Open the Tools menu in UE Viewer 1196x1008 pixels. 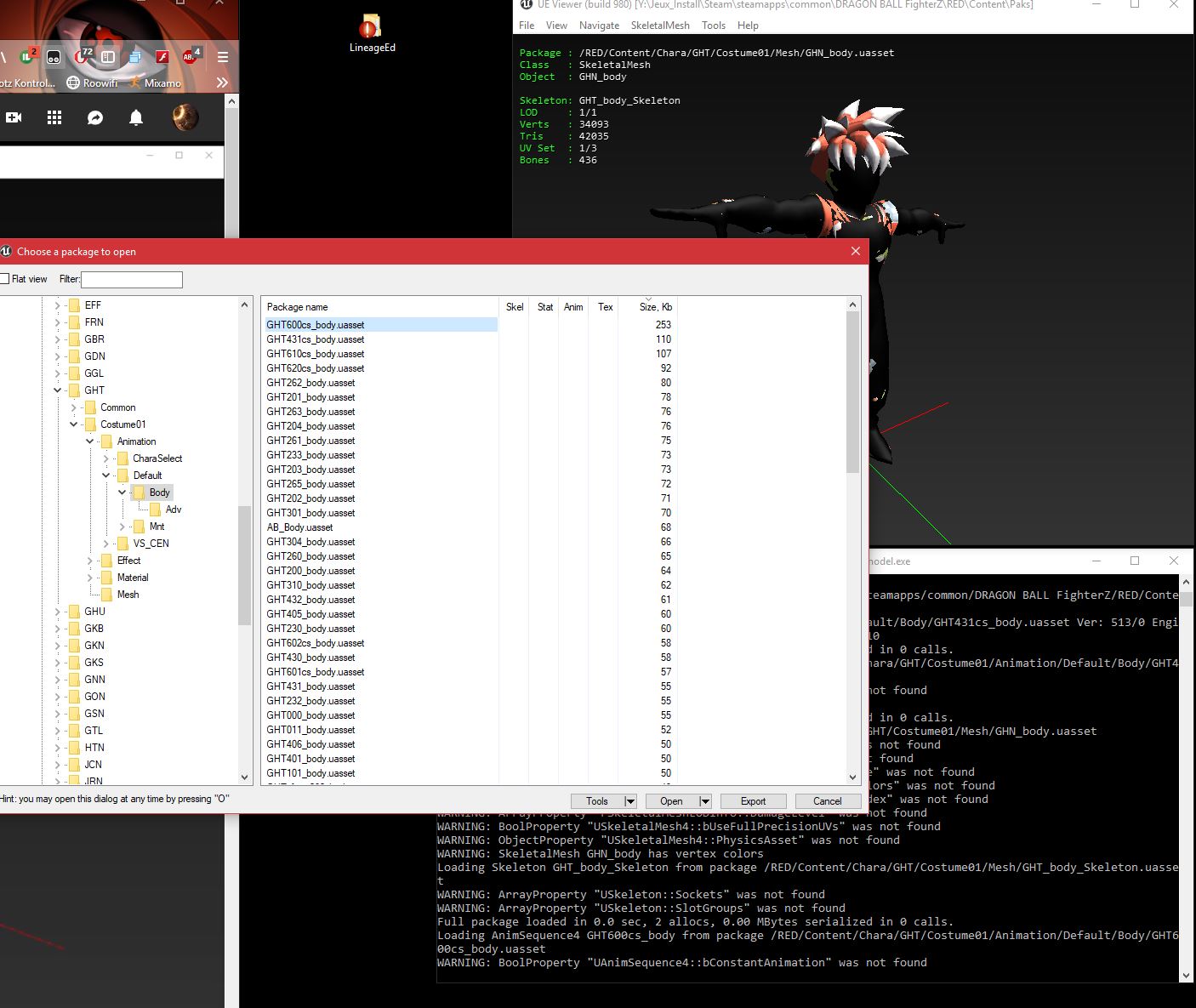click(714, 26)
